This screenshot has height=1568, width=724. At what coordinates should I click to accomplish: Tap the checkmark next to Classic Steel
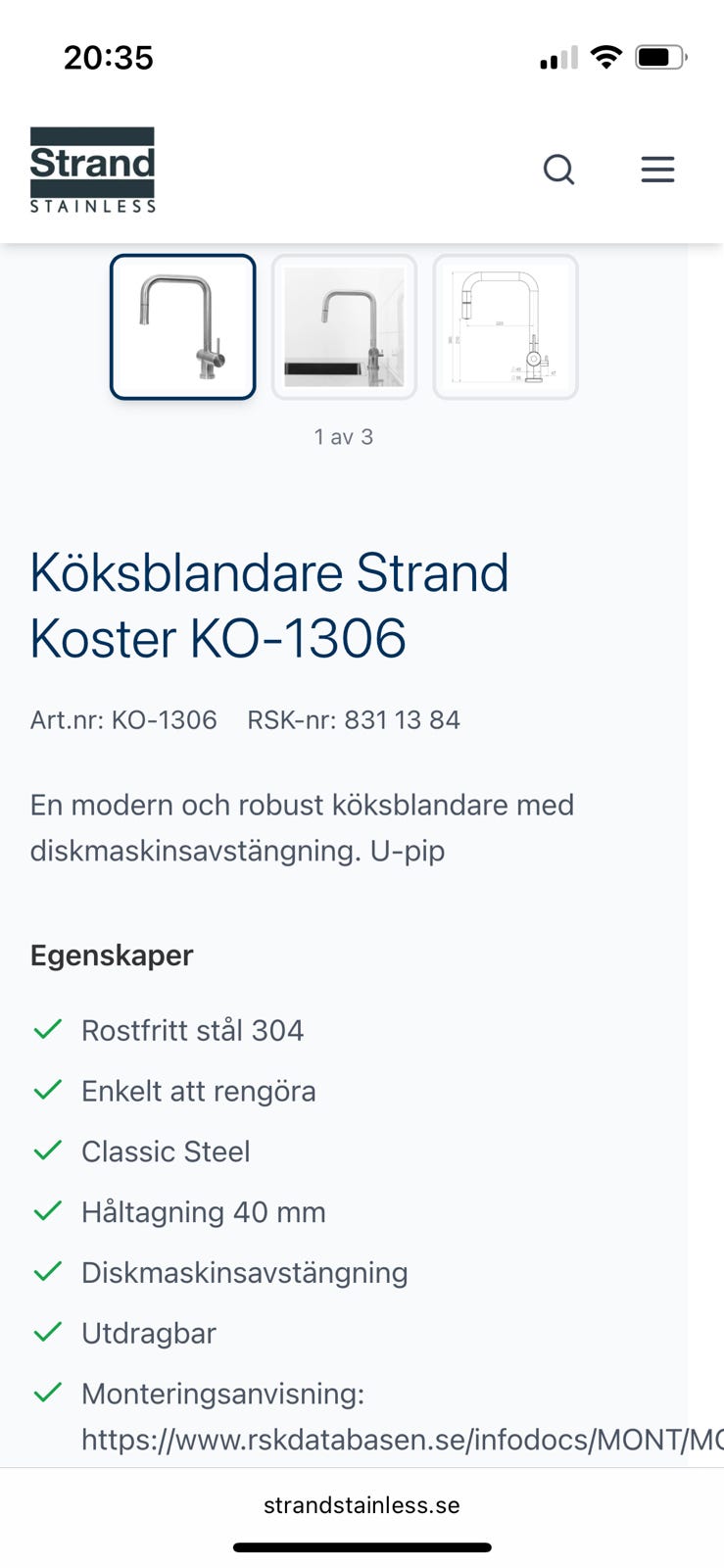point(48,1151)
